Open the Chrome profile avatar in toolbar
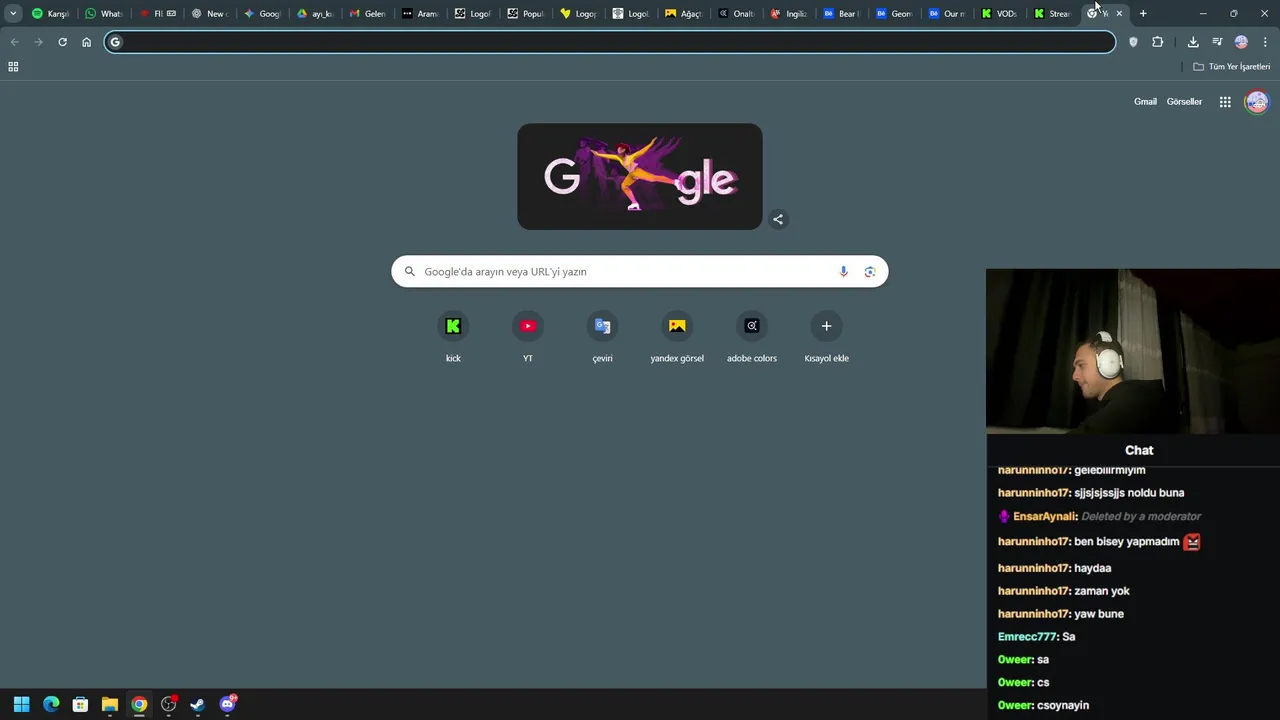Screen dimensions: 1280x720 1241,42
